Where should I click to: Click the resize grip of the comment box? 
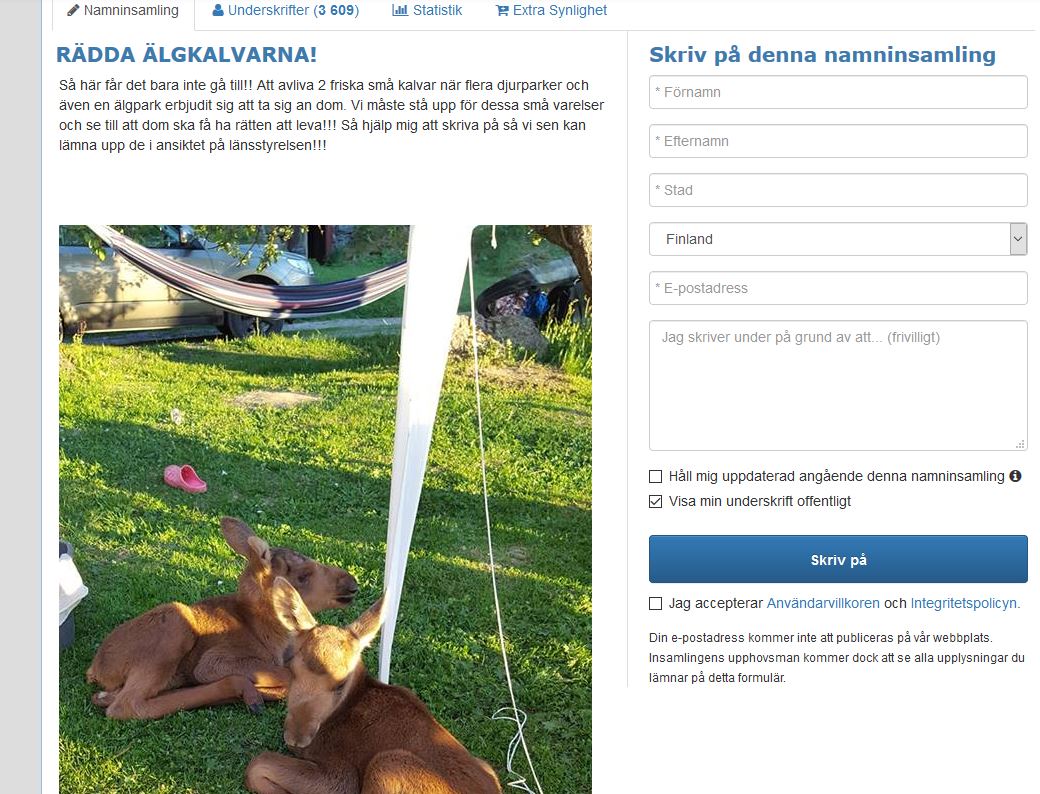tap(1020, 444)
